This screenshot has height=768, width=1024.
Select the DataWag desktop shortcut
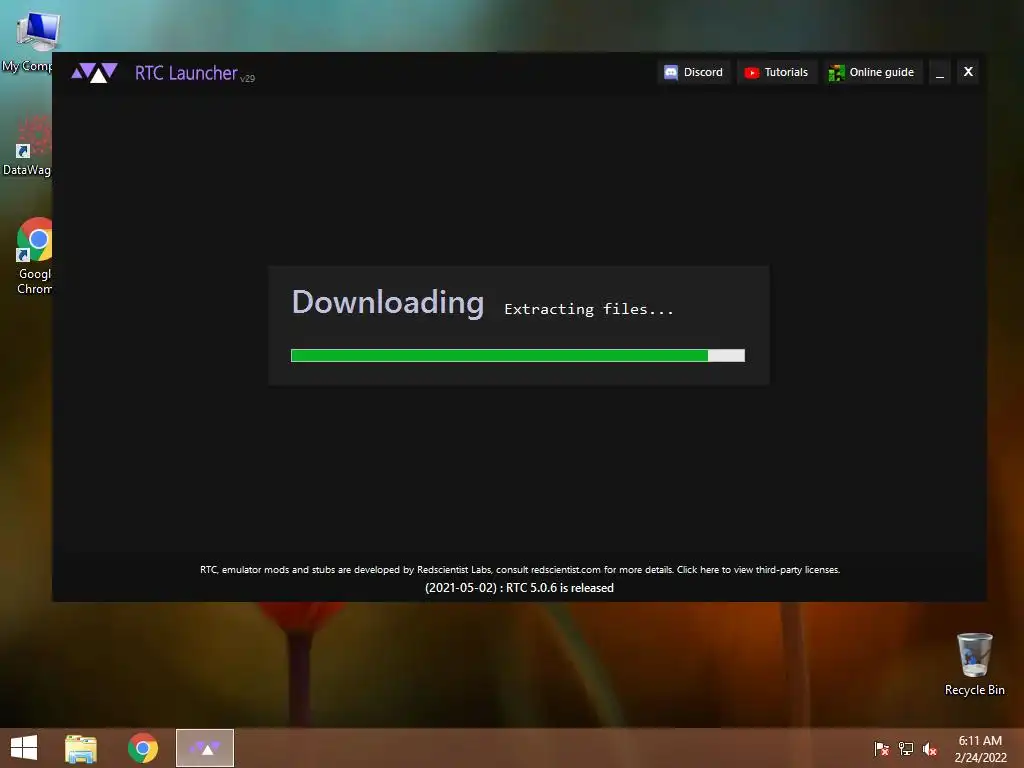(x=27, y=146)
